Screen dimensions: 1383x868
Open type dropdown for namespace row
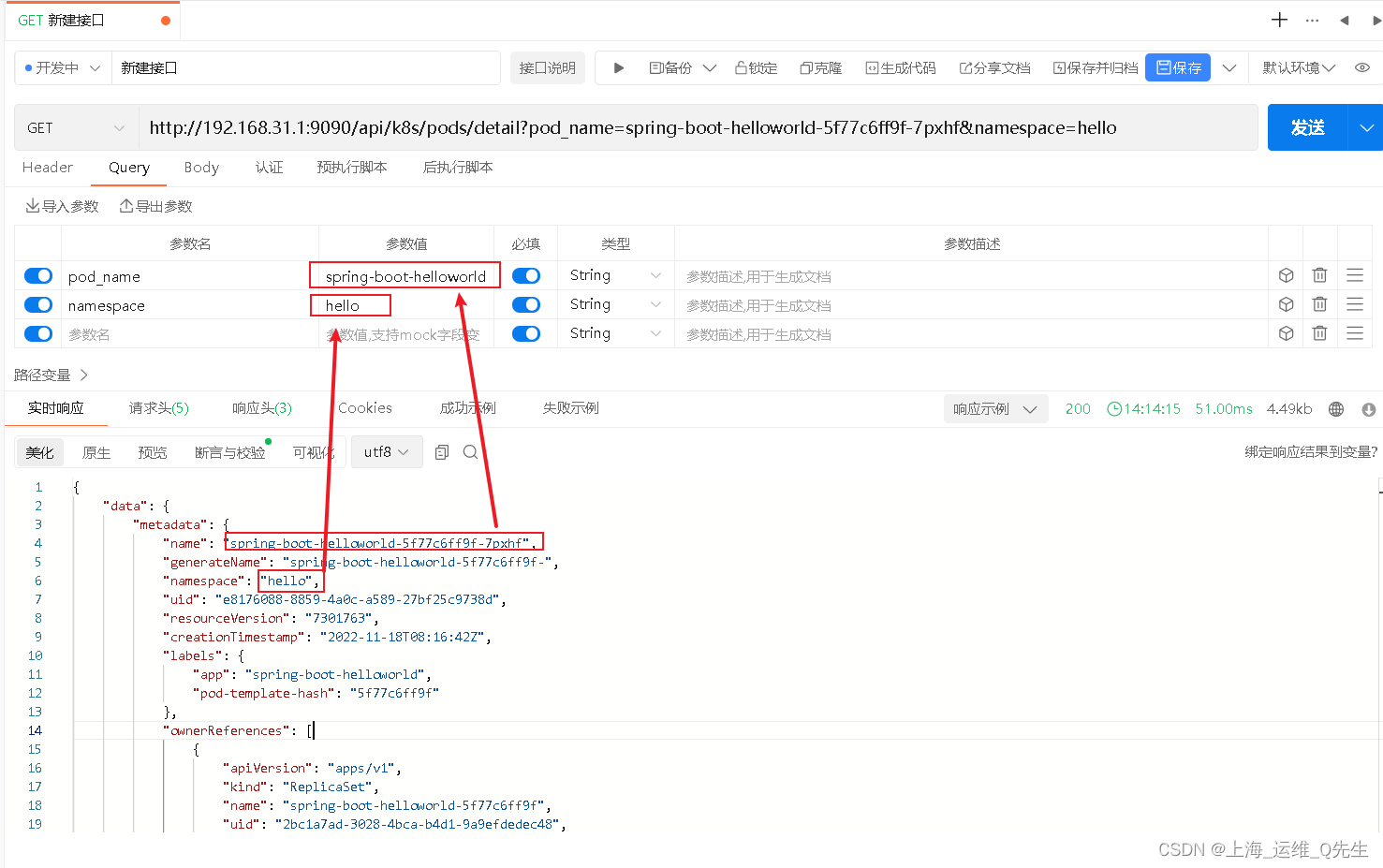coord(615,304)
